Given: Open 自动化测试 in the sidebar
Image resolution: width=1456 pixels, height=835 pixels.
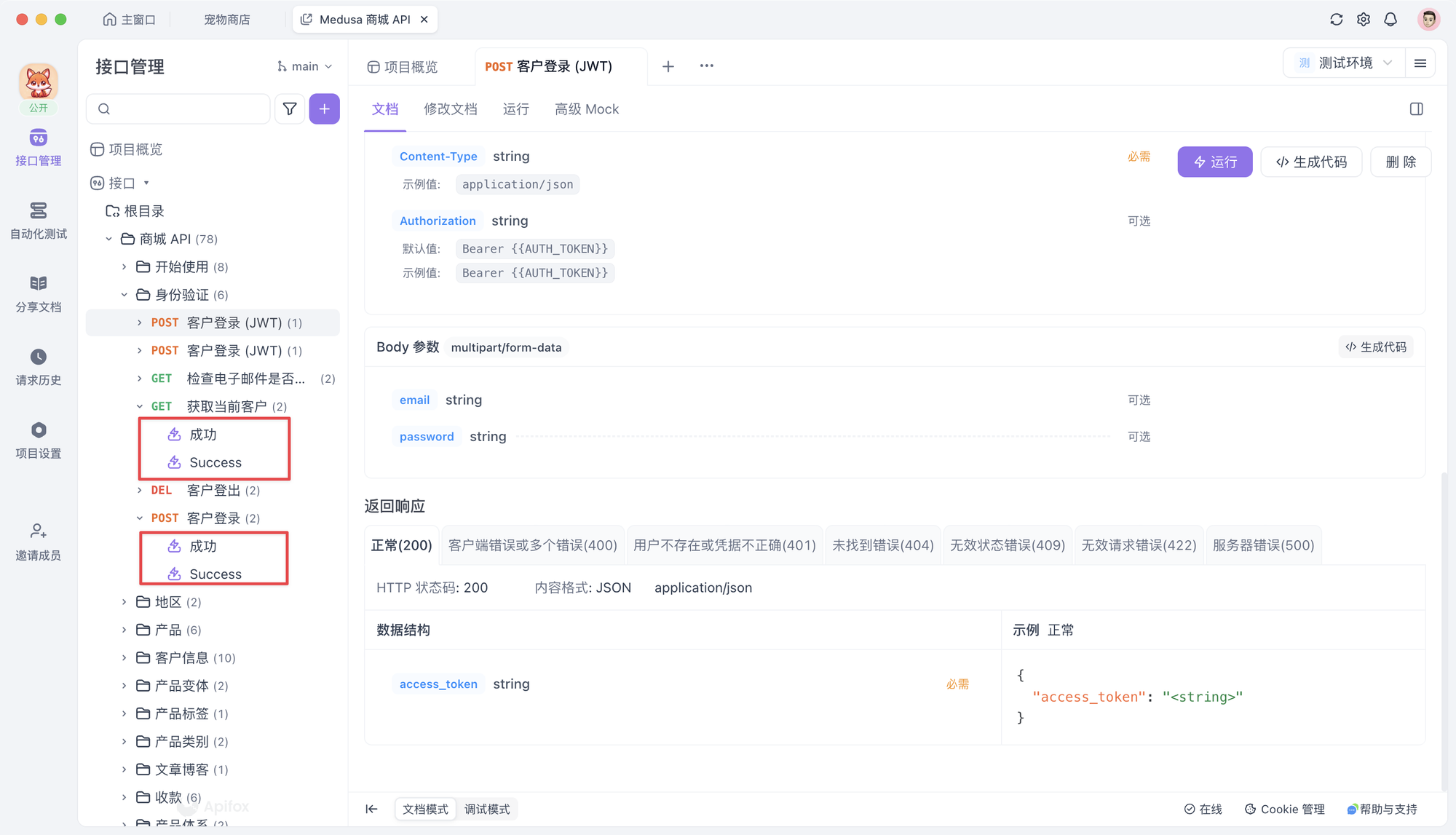Looking at the screenshot, I should point(39,221).
